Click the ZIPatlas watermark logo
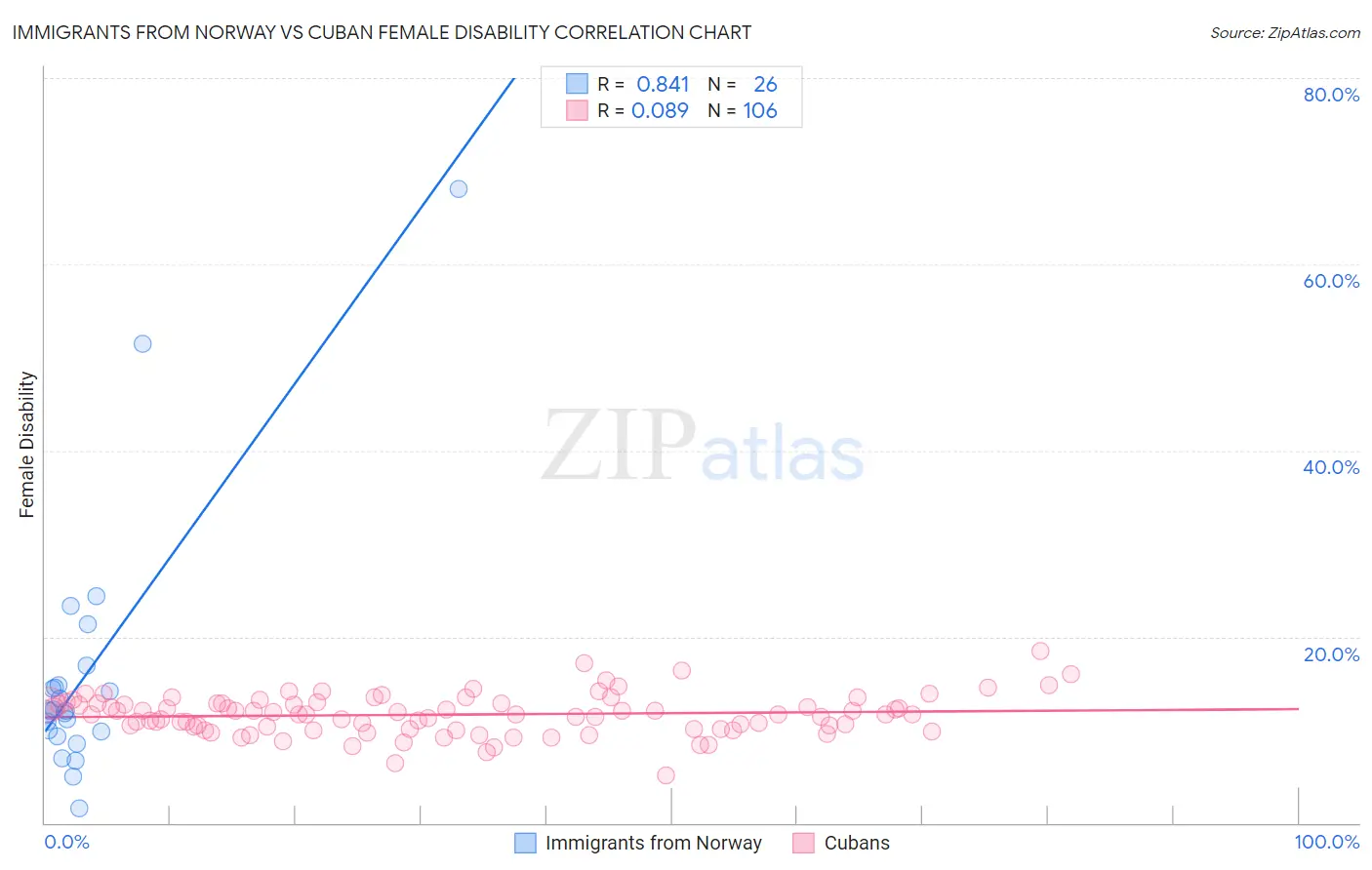Viewport: 1372px width, 870px height. [703, 446]
